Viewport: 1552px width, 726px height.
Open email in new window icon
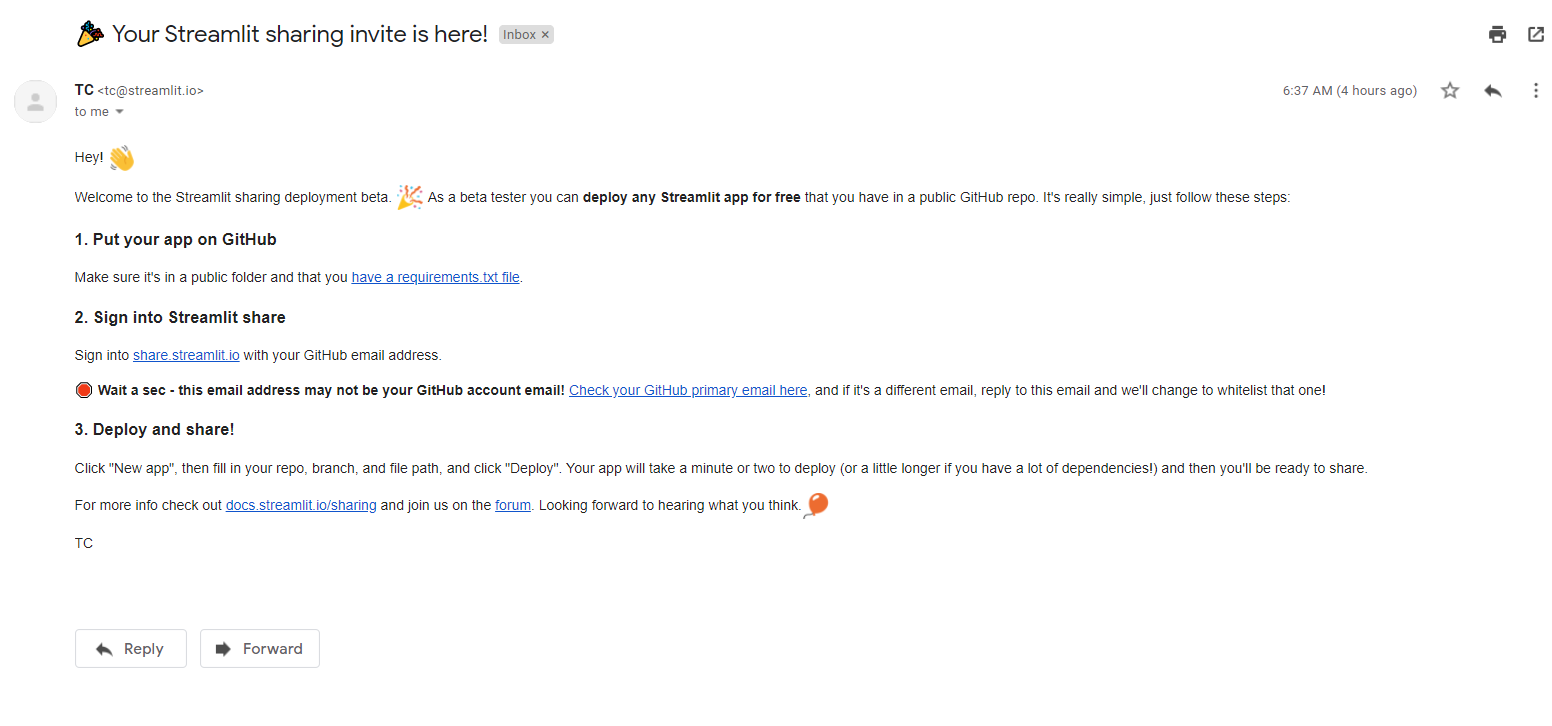(x=1536, y=35)
